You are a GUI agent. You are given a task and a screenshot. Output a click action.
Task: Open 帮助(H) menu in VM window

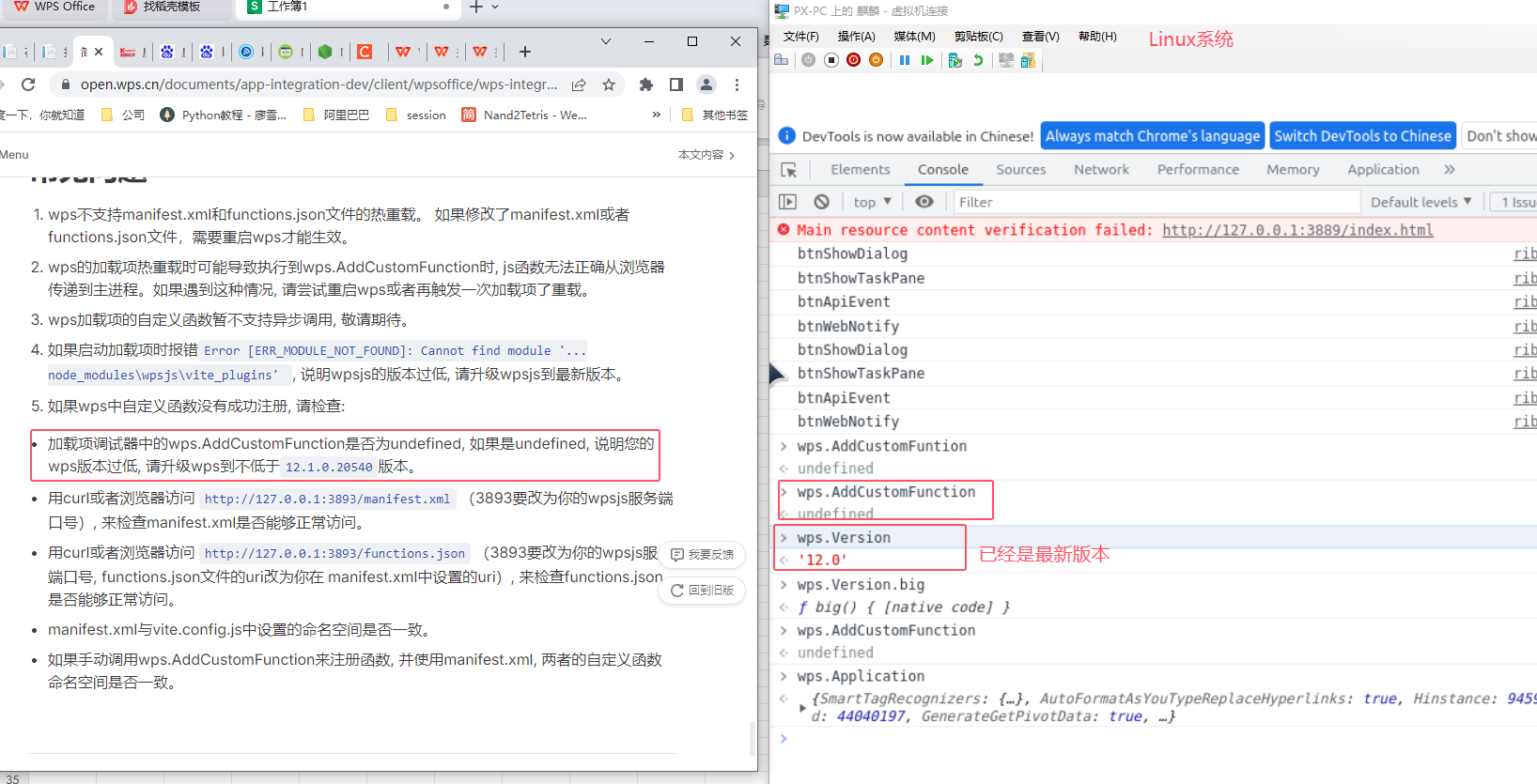pos(1097,37)
